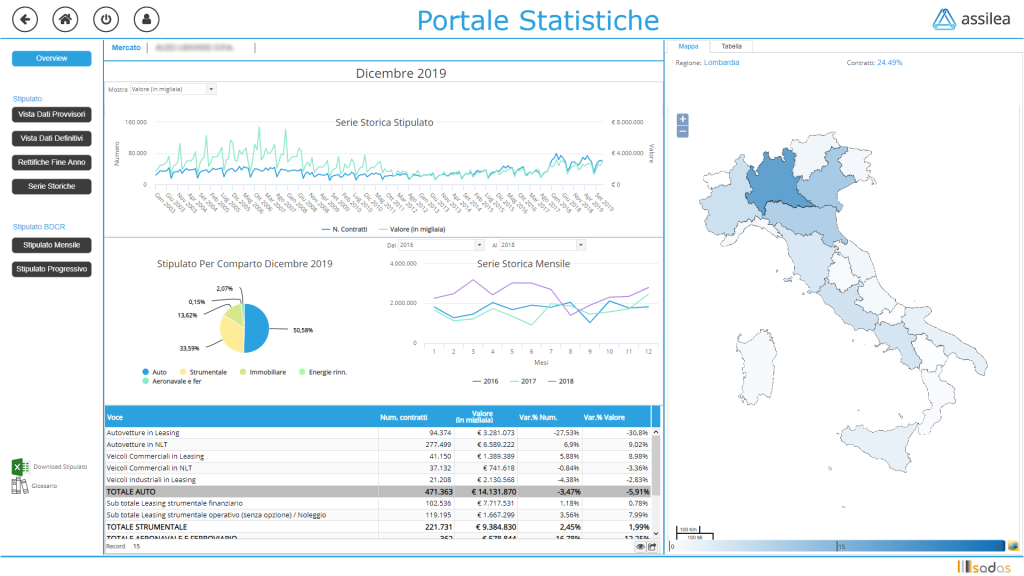Toggle the 2017 monthly series legend
The width and height of the screenshot is (1024, 576).
[523, 381]
